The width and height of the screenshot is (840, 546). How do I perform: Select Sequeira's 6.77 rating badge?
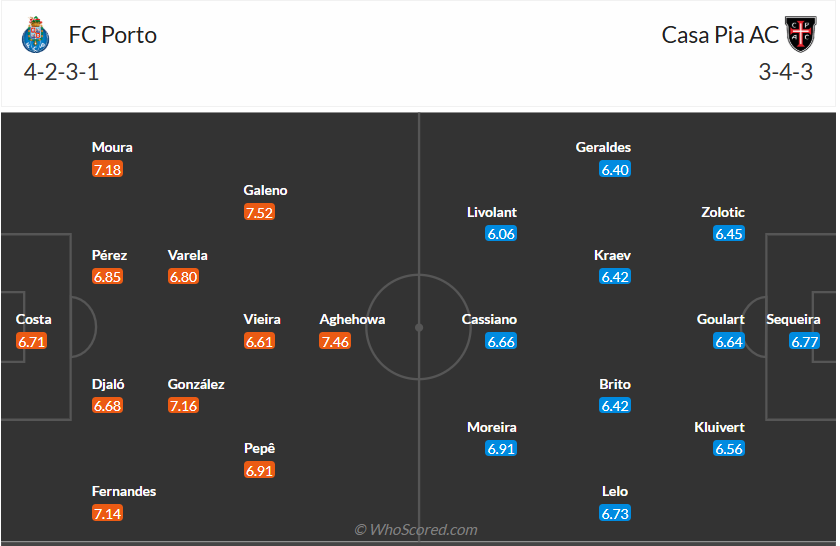tap(805, 341)
